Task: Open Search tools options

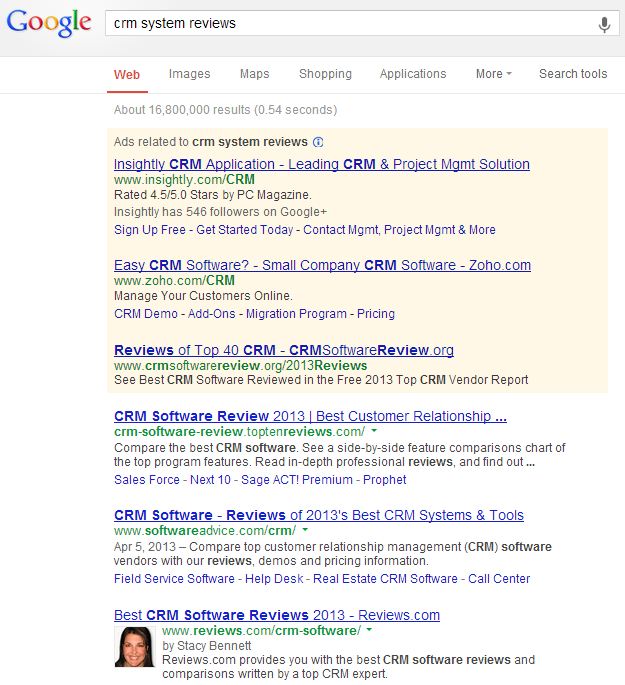Action: pyautogui.click(x=573, y=74)
